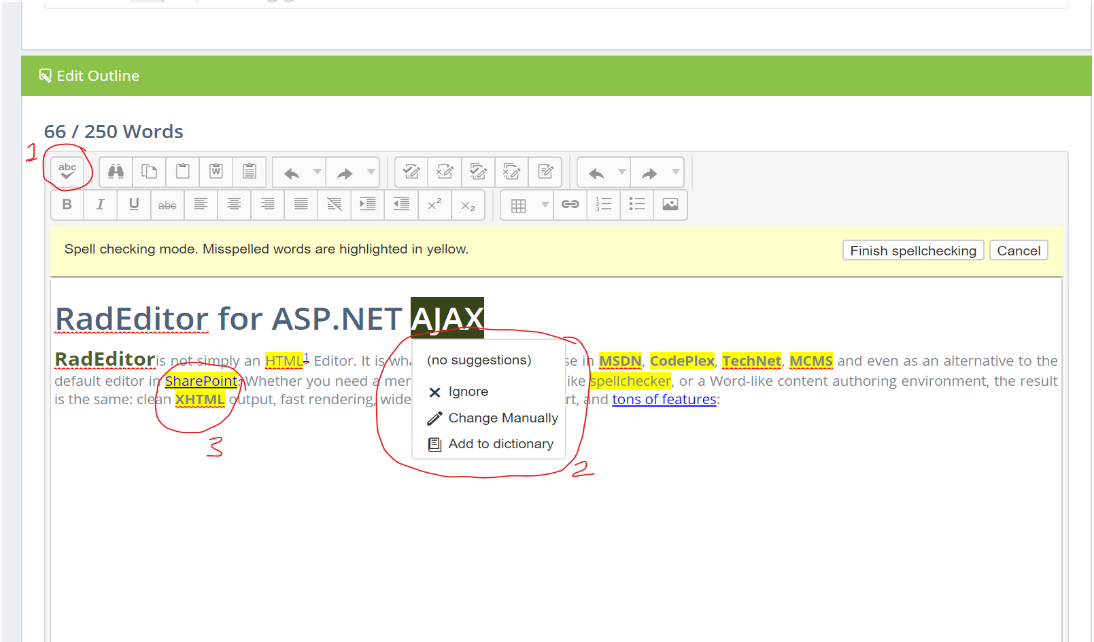Toggle strikethrough formatting
1094x642 pixels.
(x=167, y=205)
